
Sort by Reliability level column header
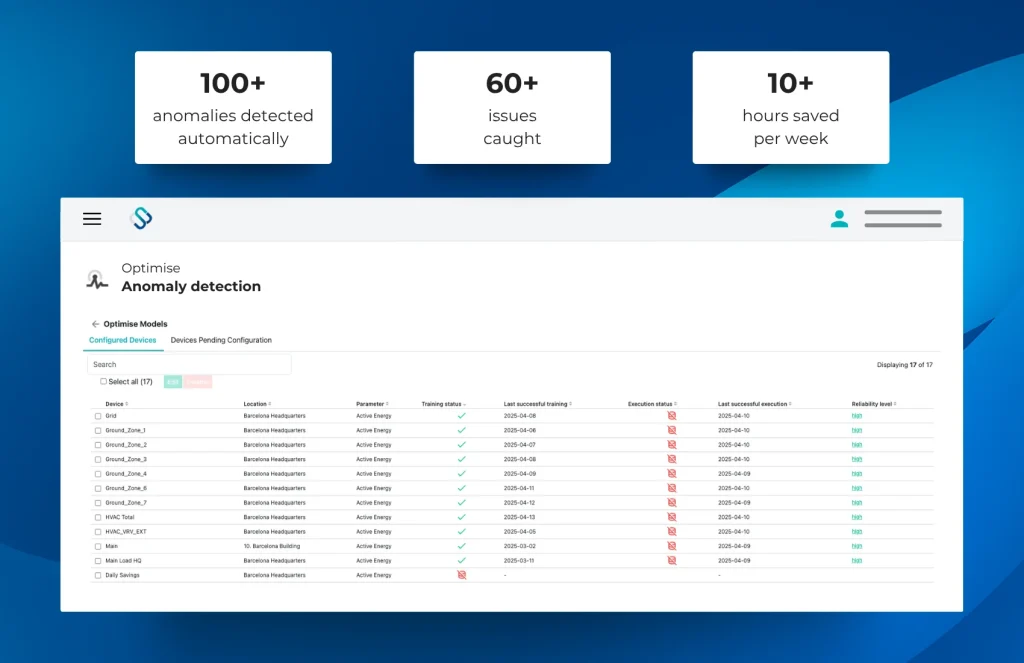[872, 404]
